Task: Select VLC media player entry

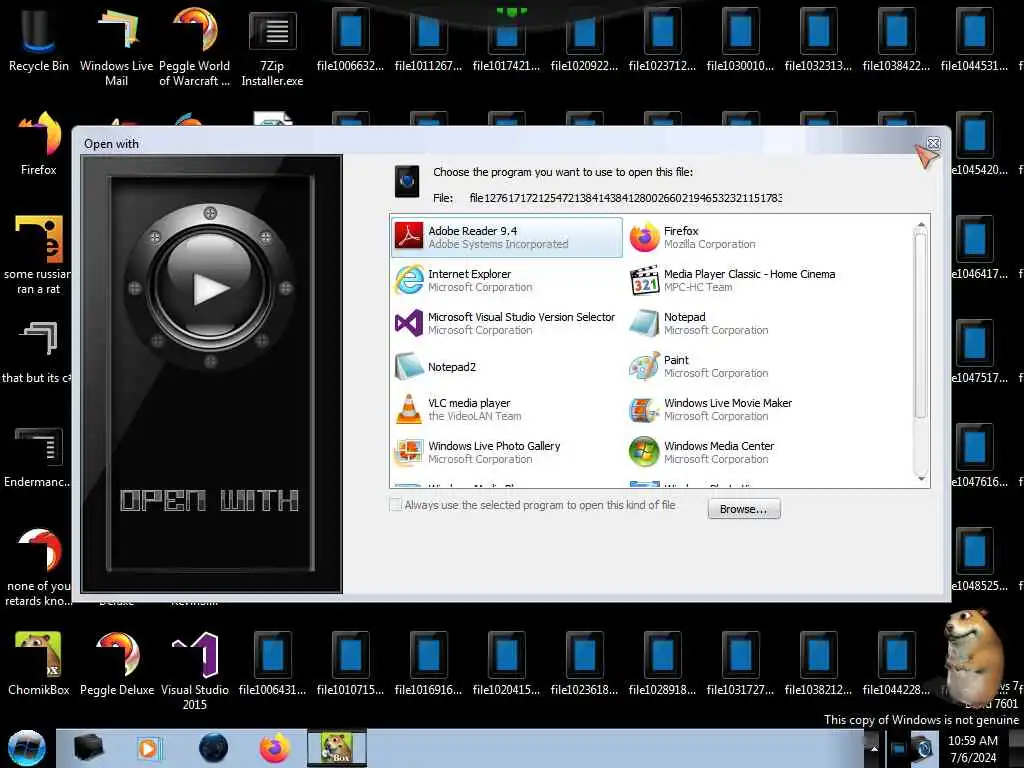Action: [507, 409]
